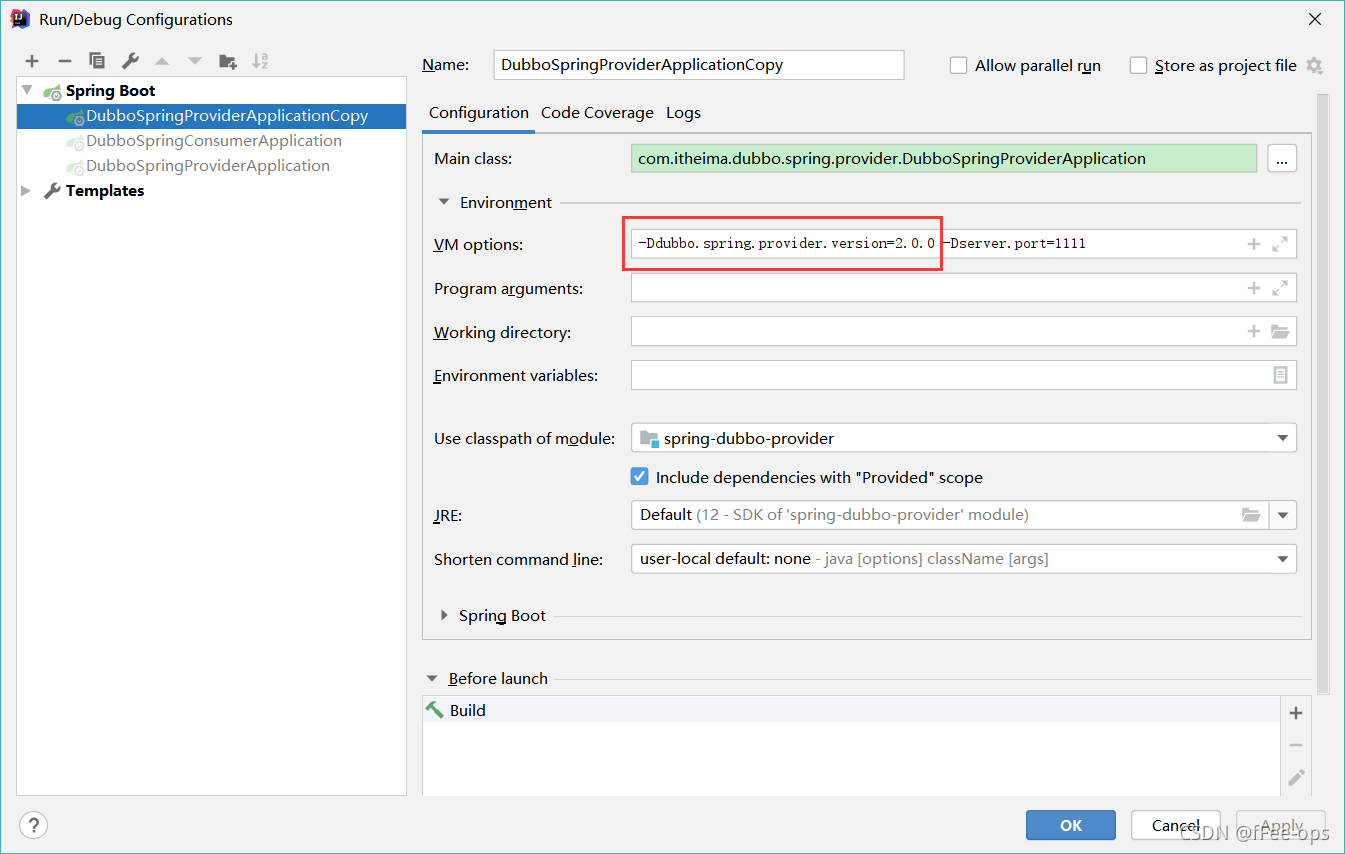Insert macro in Program arguments plus icon

[1253, 288]
